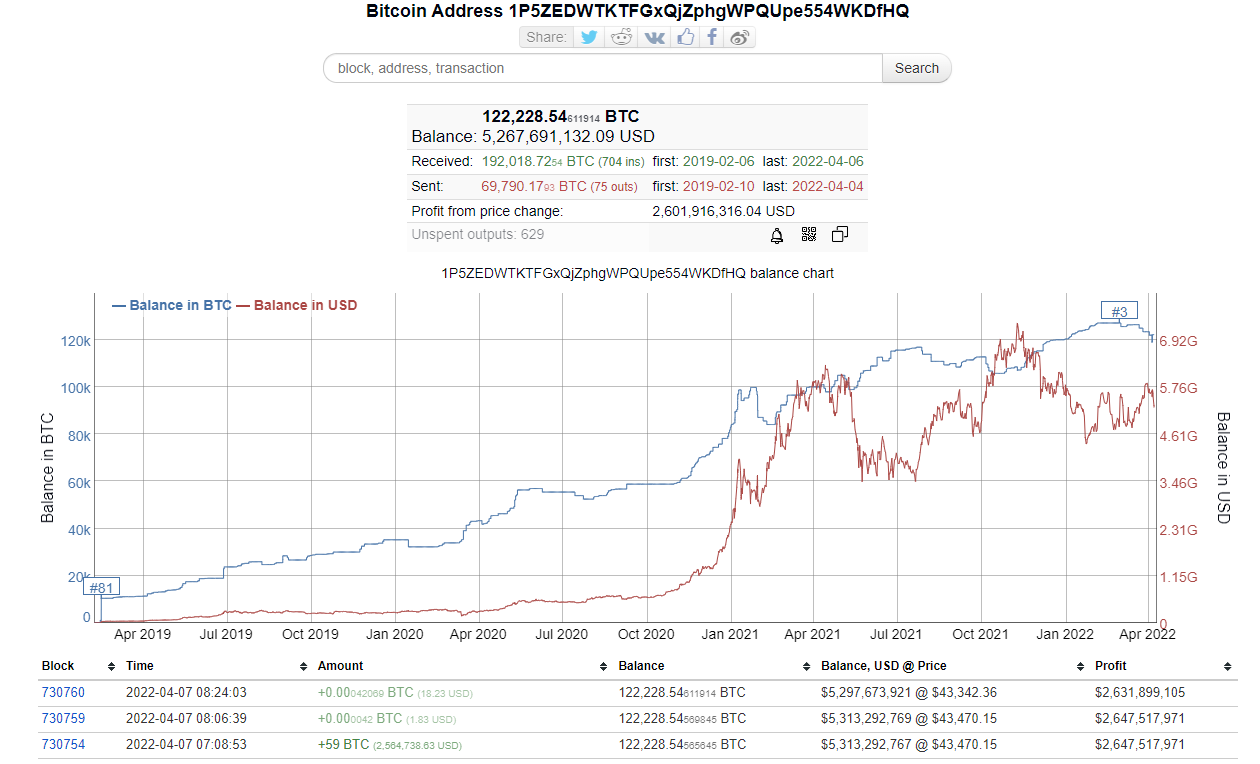Viewport: 1260px width, 764px height.
Task: Share the address via VK
Action: pyautogui.click(x=653, y=37)
